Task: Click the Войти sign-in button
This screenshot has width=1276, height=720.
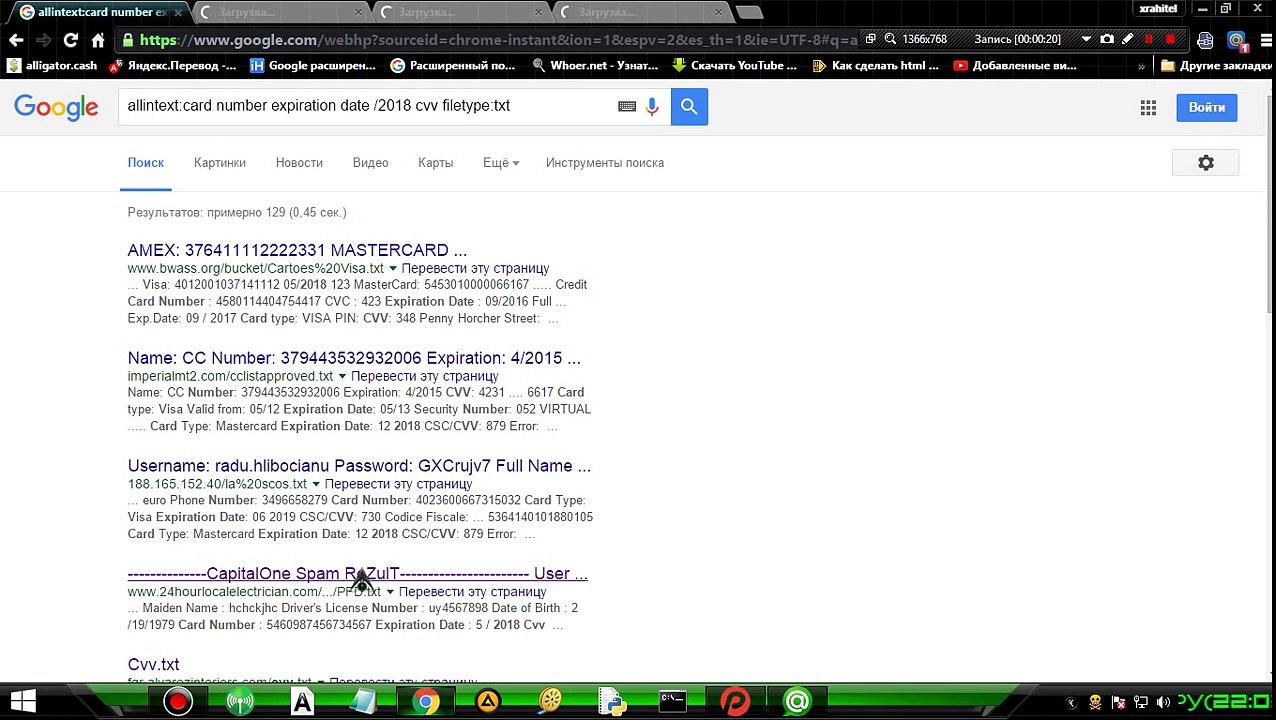Action: pyautogui.click(x=1207, y=107)
